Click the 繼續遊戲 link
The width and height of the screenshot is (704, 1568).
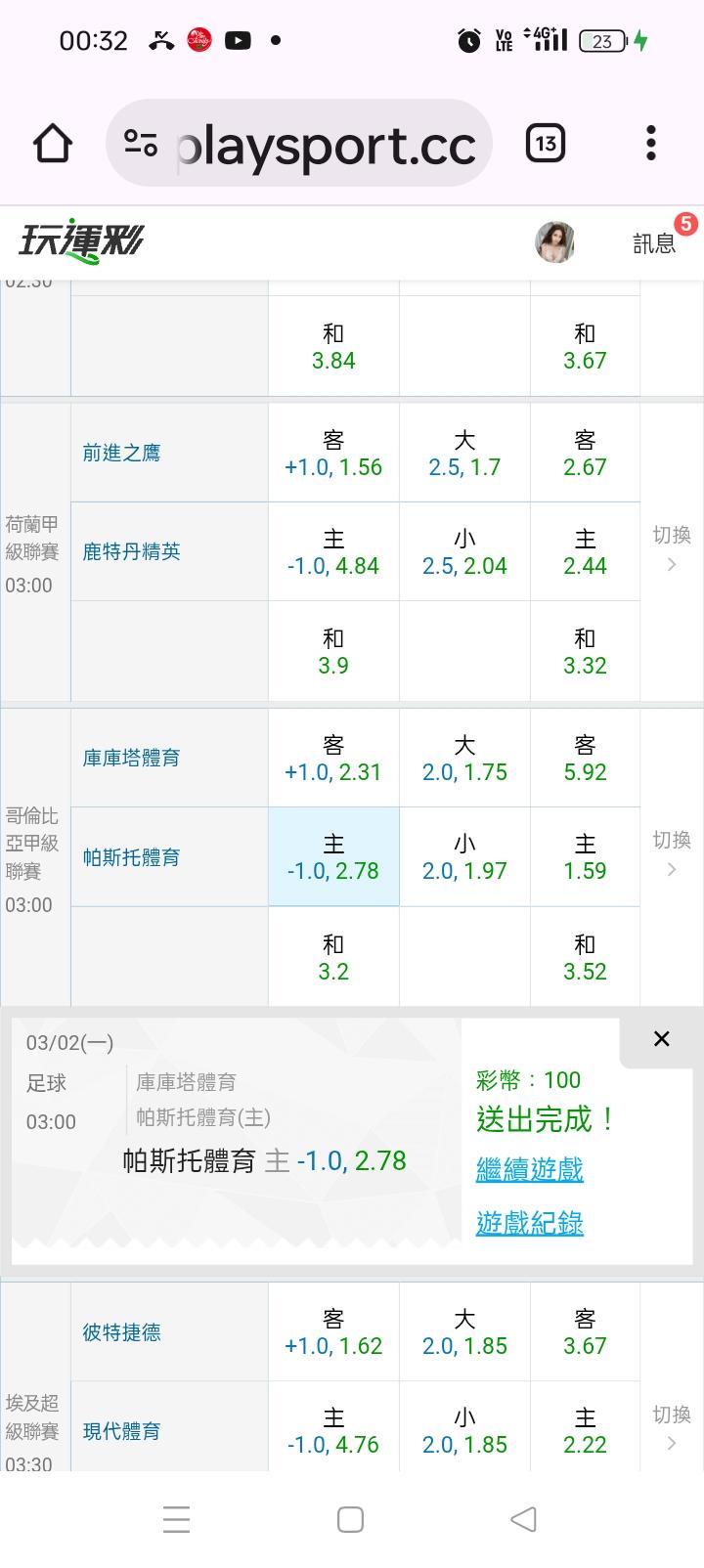point(529,1169)
